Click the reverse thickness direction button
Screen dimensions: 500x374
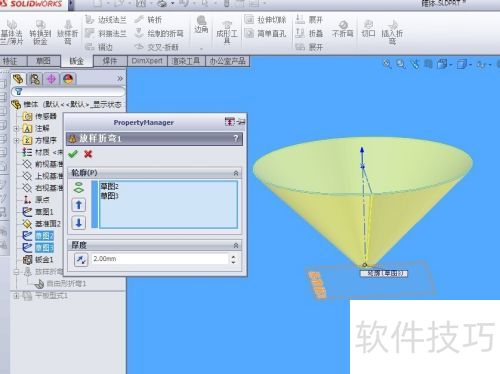tap(81, 259)
